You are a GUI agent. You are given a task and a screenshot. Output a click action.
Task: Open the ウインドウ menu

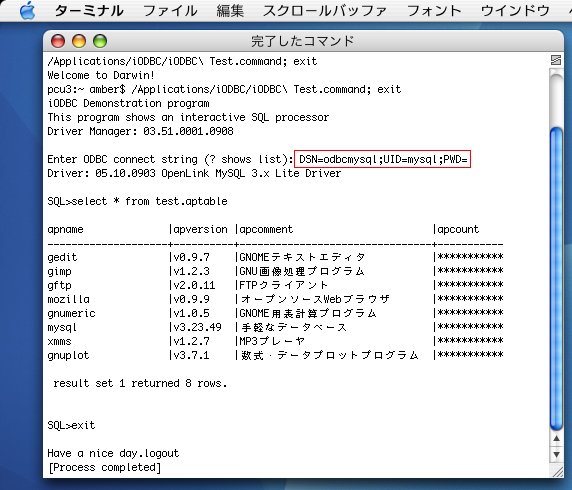coord(515,11)
